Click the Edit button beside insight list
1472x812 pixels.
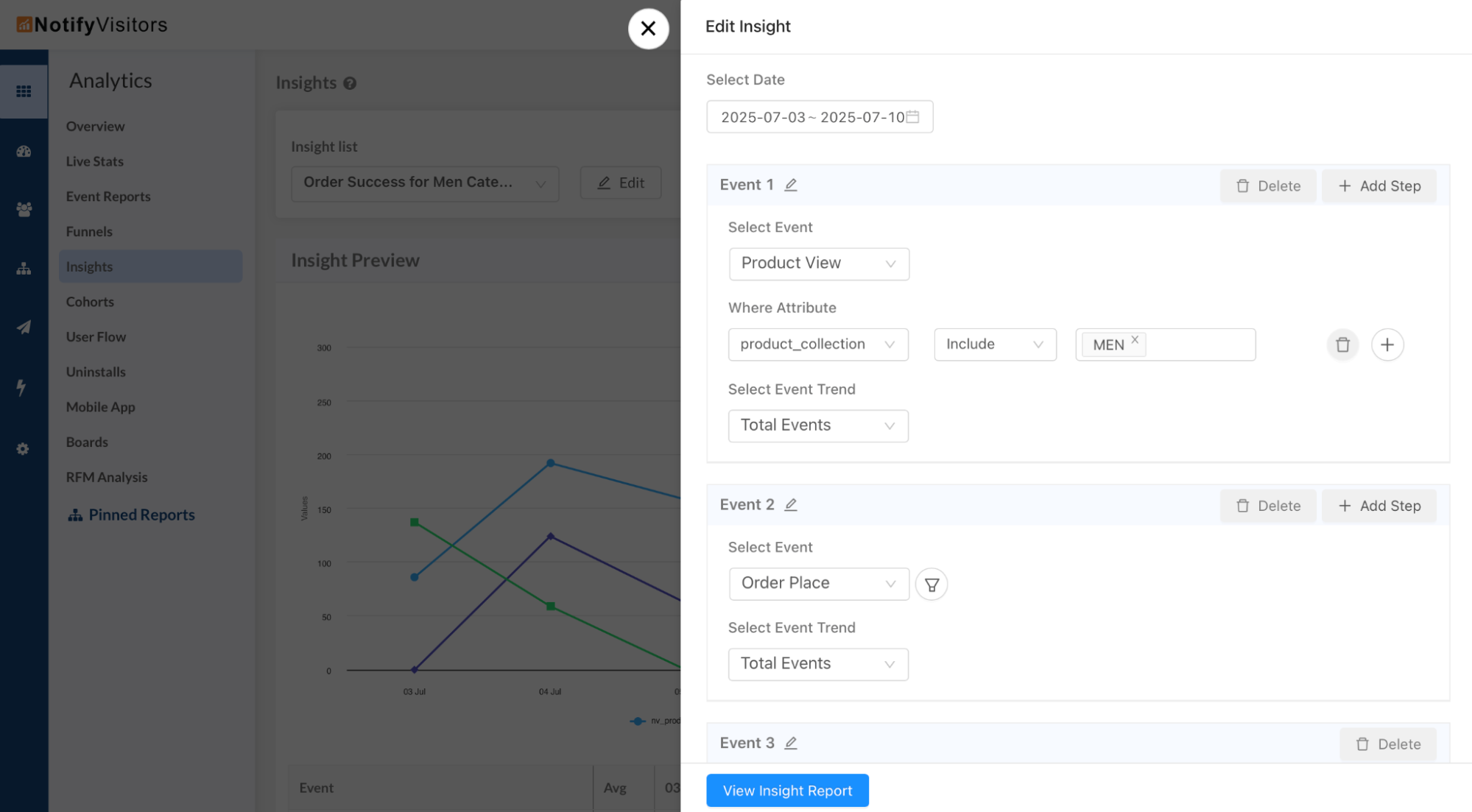(x=621, y=183)
